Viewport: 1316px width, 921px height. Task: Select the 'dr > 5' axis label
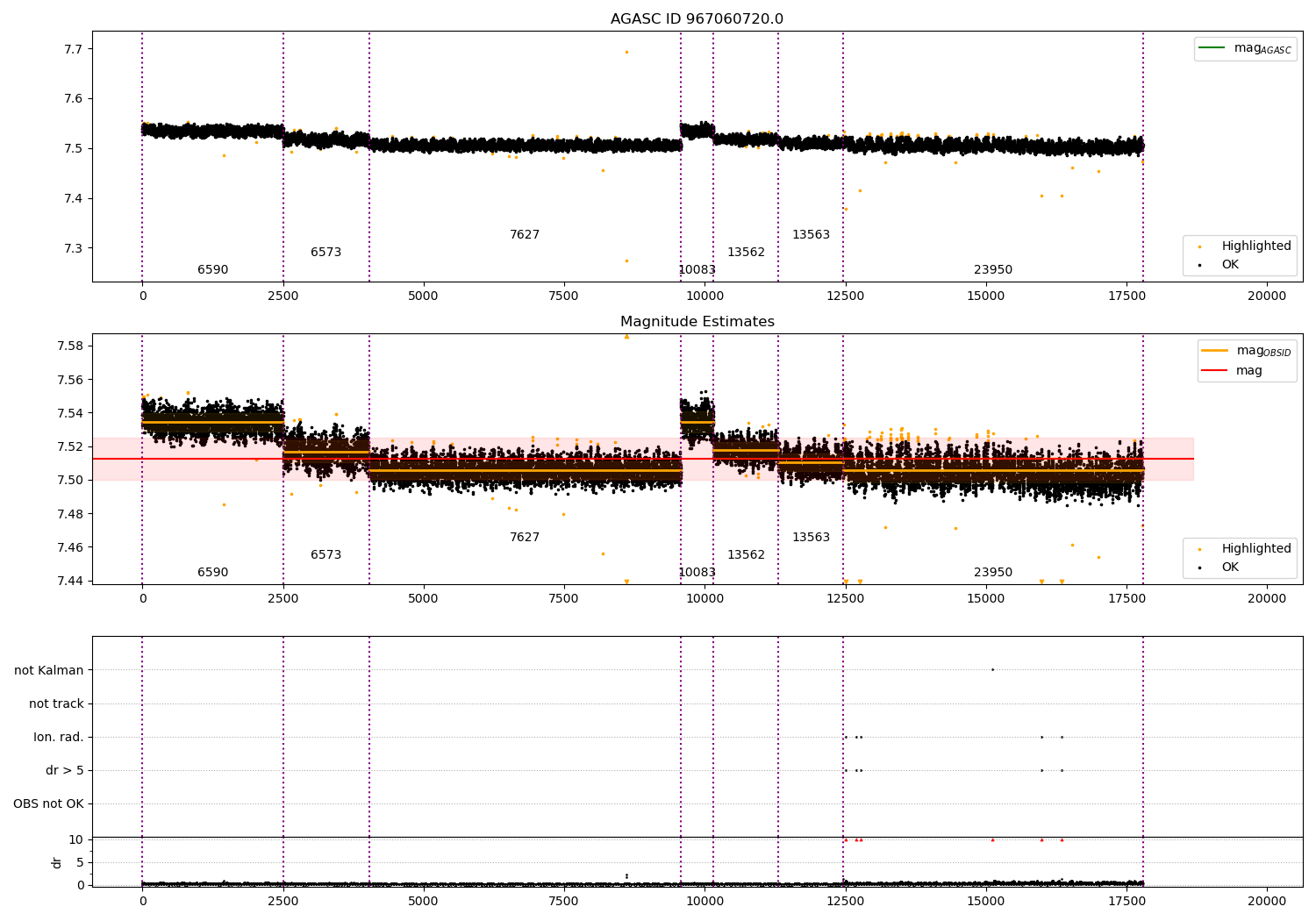pos(65,770)
